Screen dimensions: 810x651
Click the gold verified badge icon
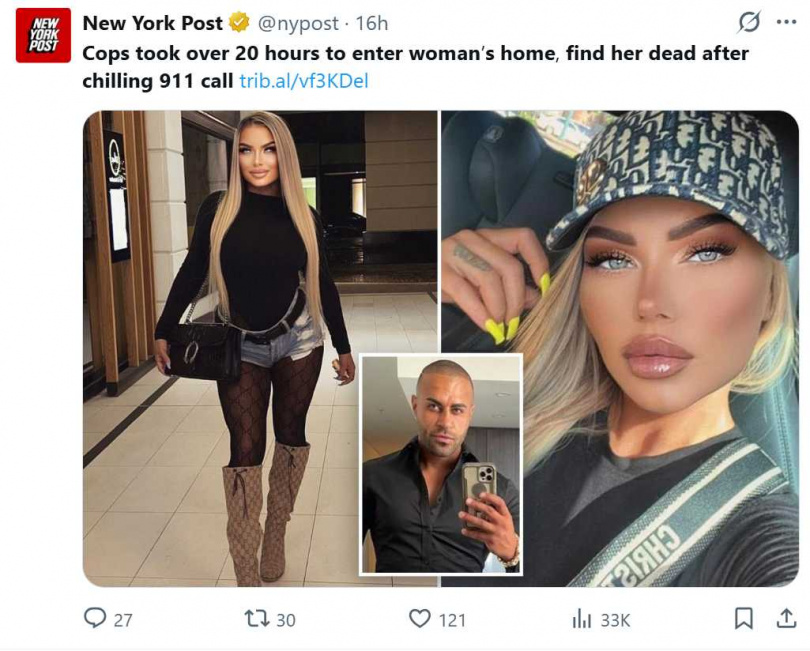coord(239,23)
